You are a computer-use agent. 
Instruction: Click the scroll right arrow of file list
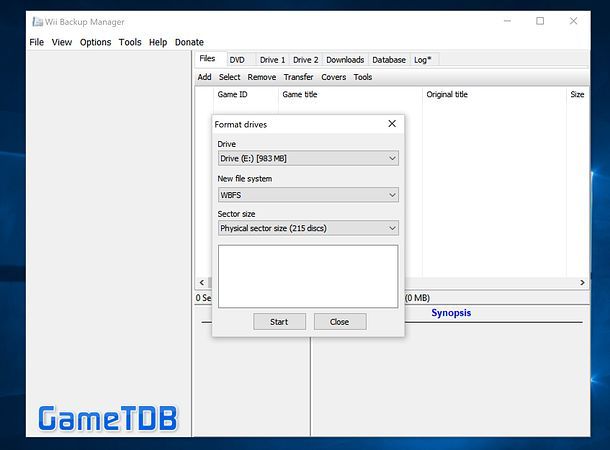tap(582, 282)
